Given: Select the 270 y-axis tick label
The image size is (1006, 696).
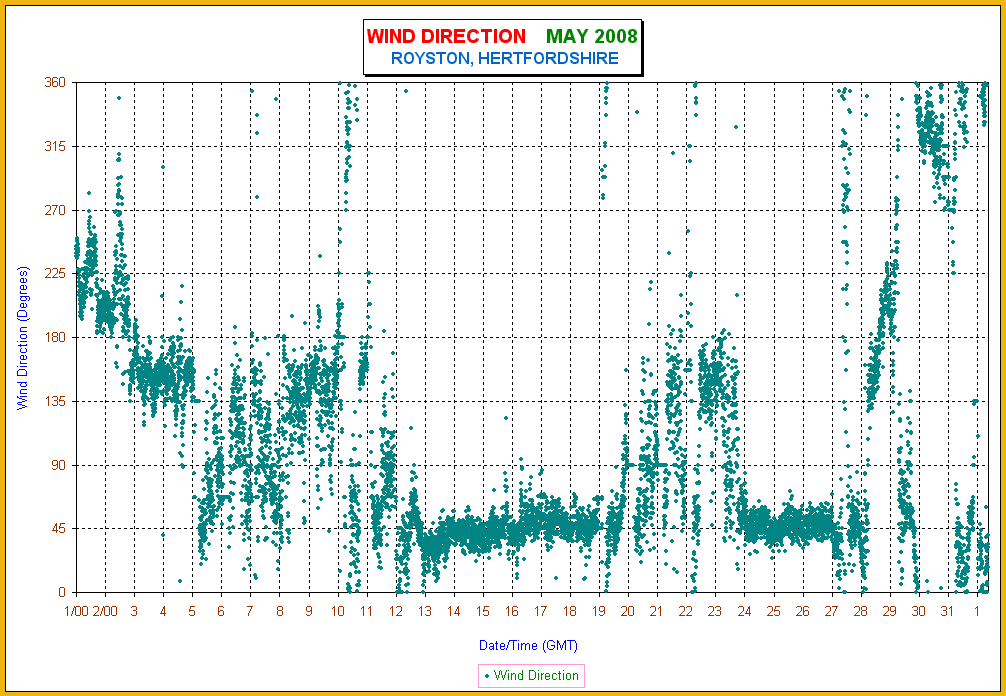Looking at the screenshot, I should pyautogui.click(x=56, y=210).
